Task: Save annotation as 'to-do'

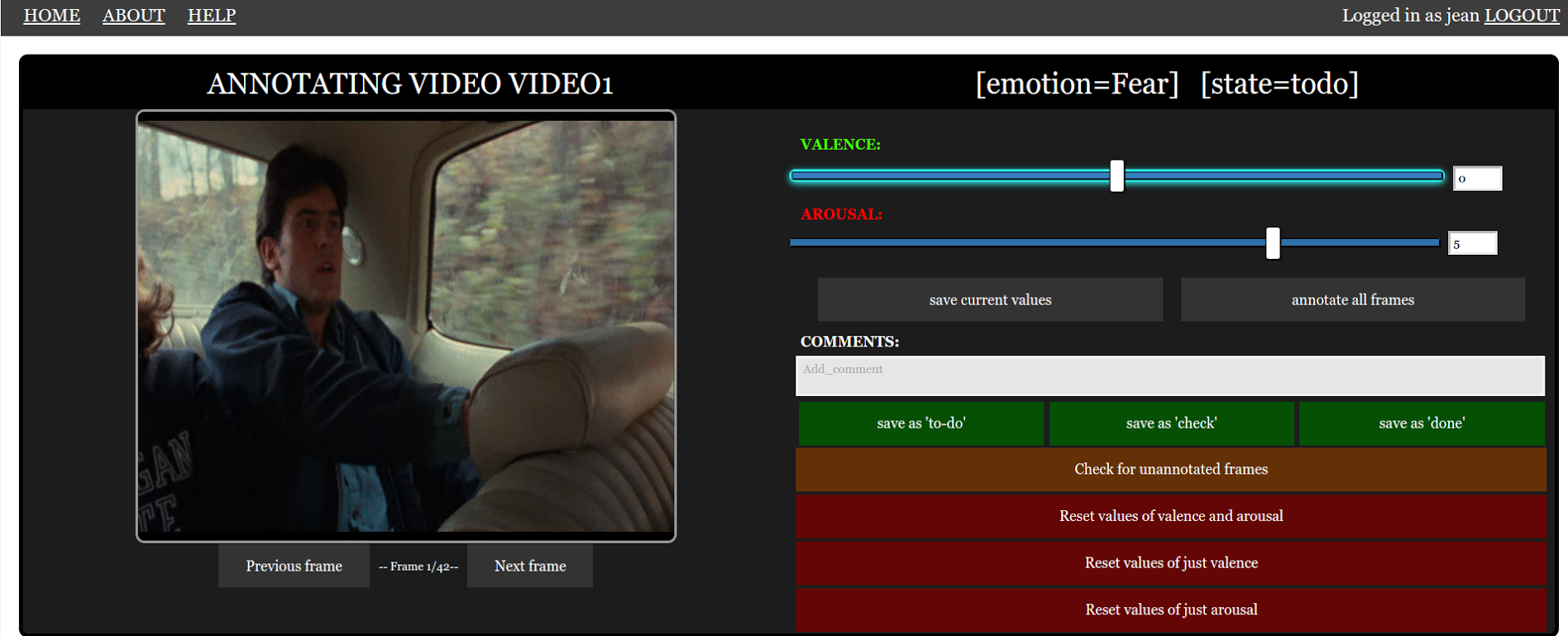Action: 920,423
